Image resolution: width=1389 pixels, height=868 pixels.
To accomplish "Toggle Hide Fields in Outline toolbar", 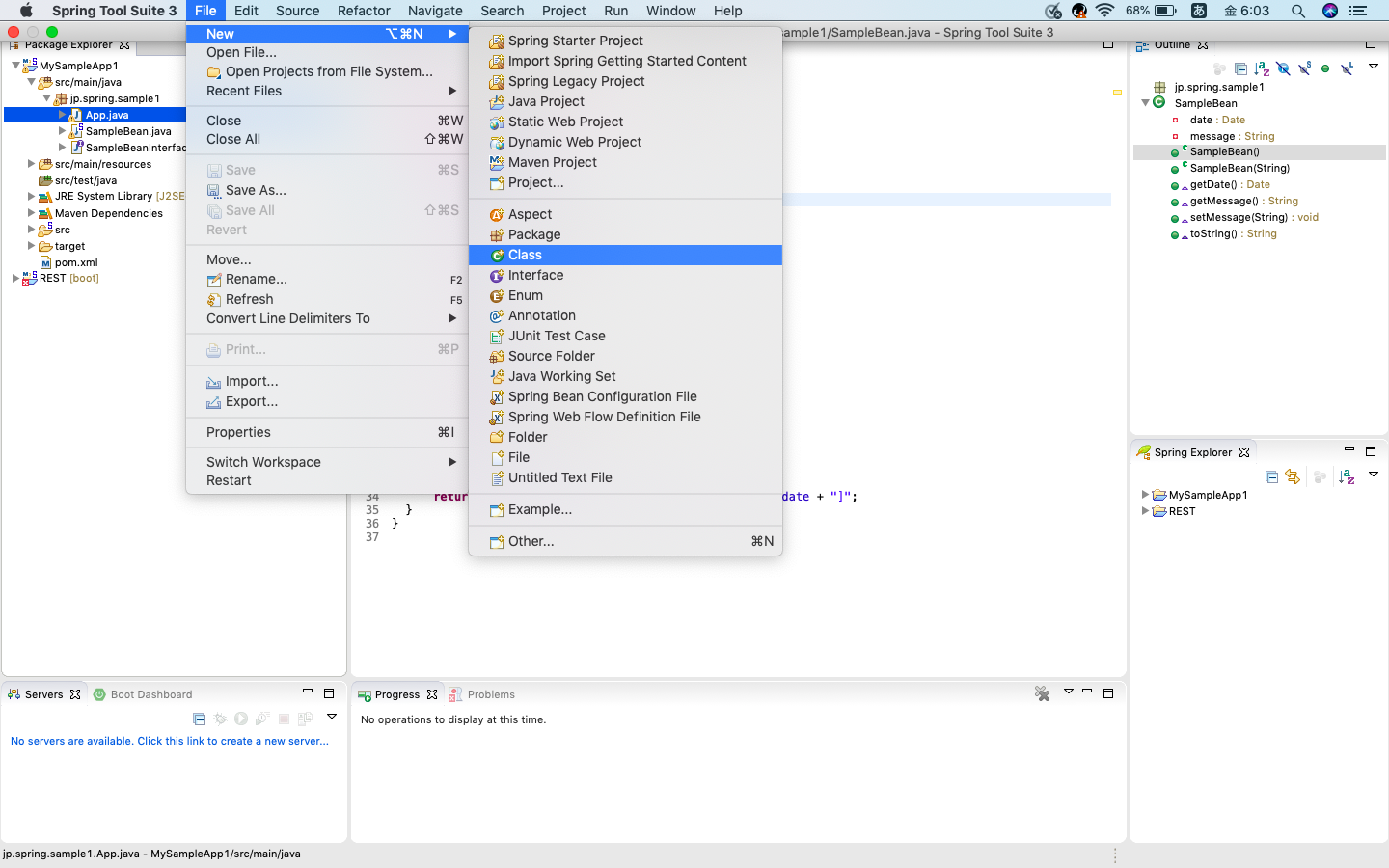I will coord(1283,68).
